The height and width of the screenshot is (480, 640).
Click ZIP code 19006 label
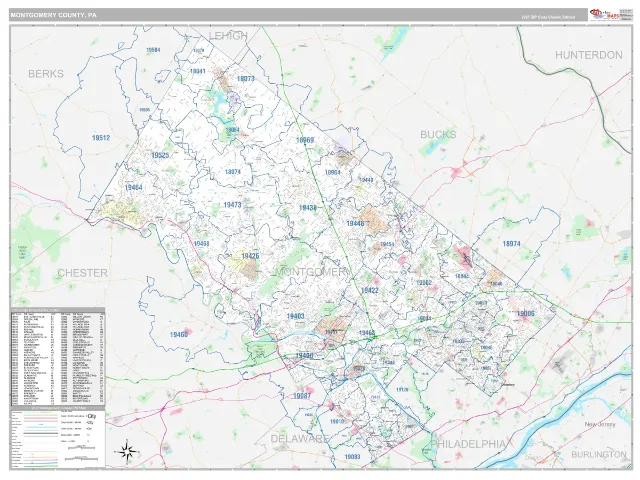[526, 313]
